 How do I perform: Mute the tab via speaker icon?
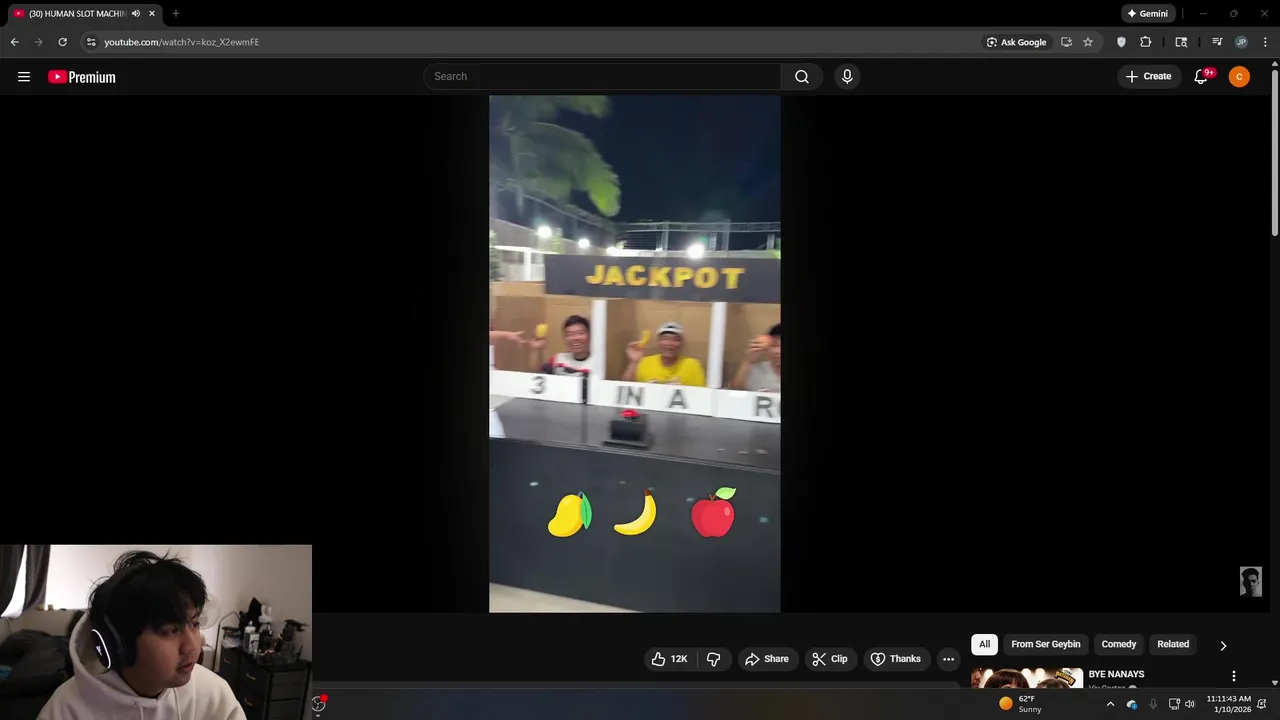point(136,14)
